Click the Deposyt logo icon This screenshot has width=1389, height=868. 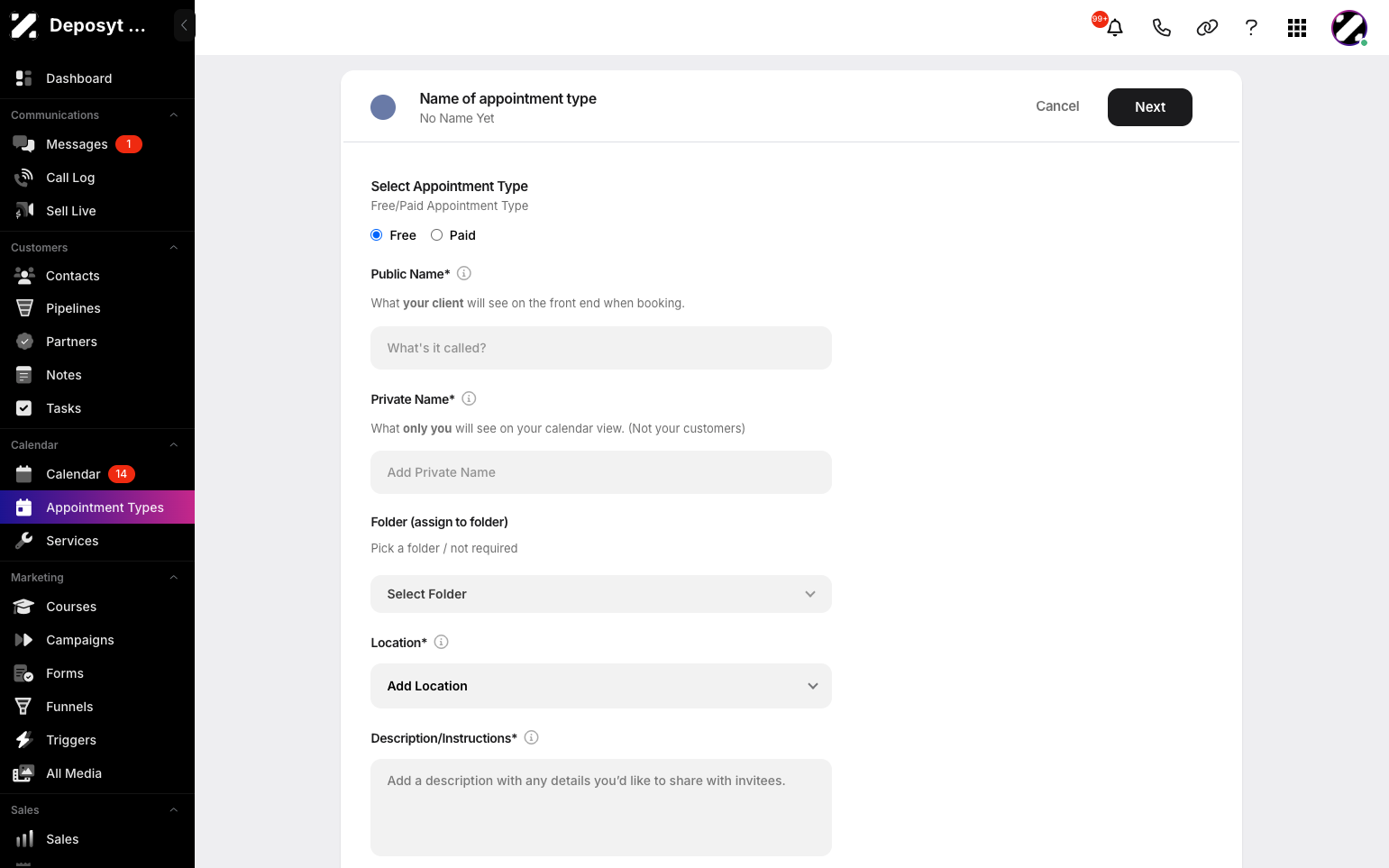[23, 25]
